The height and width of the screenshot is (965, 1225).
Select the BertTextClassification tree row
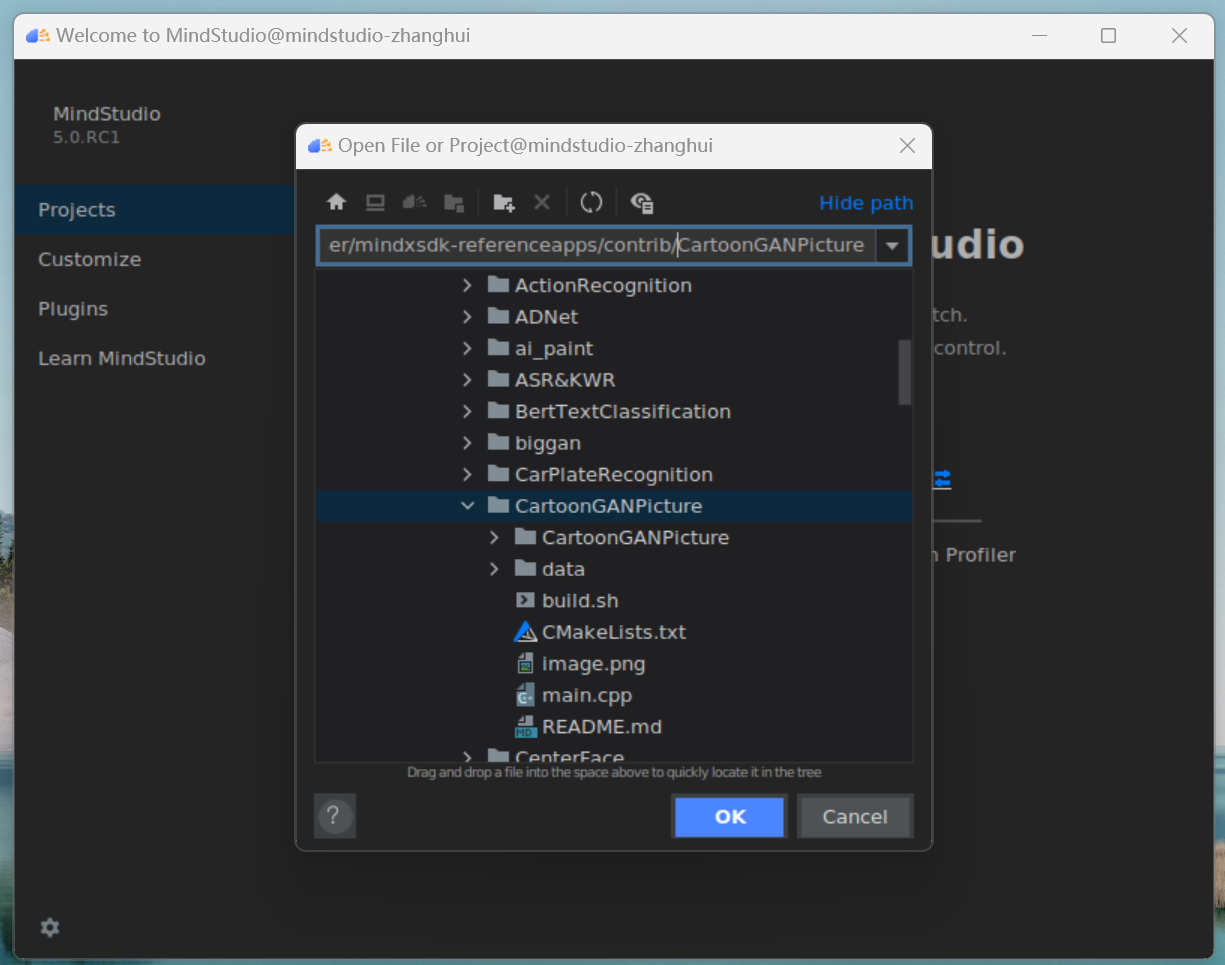tap(614, 411)
